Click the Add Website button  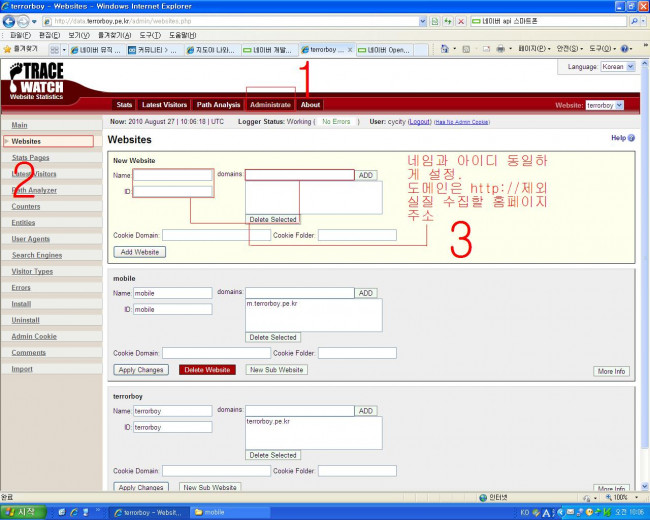[x=140, y=252]
